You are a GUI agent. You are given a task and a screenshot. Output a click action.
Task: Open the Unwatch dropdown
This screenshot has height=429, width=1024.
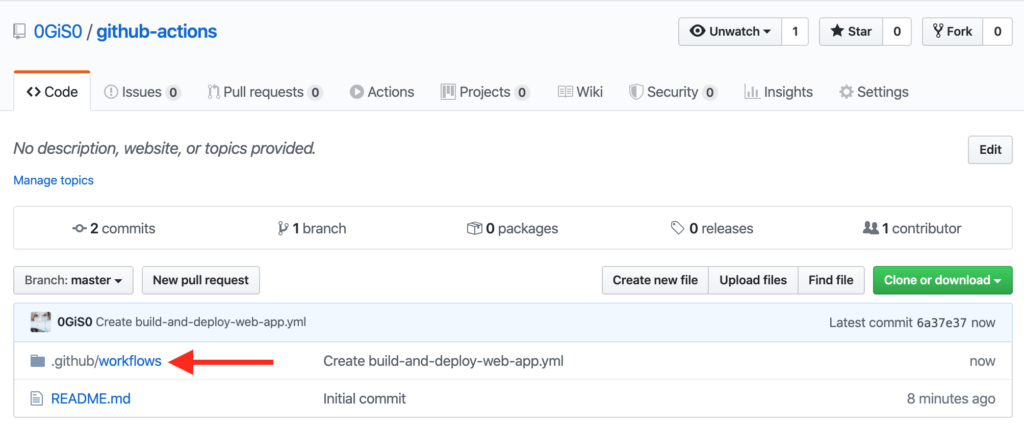[x=730, y=31]
